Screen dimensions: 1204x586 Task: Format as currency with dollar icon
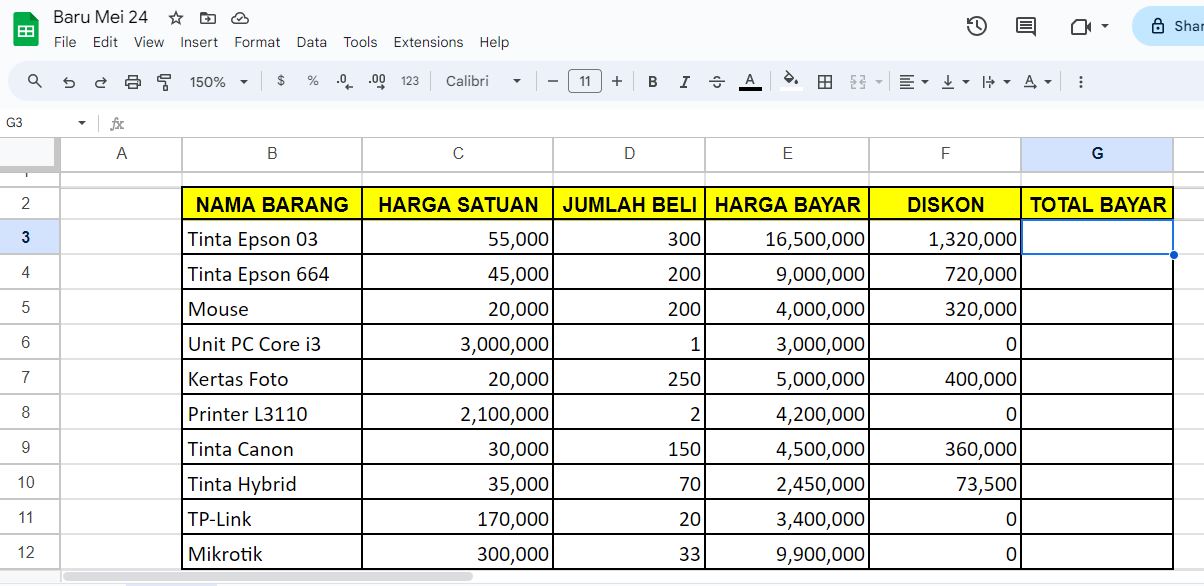point(281,81)
